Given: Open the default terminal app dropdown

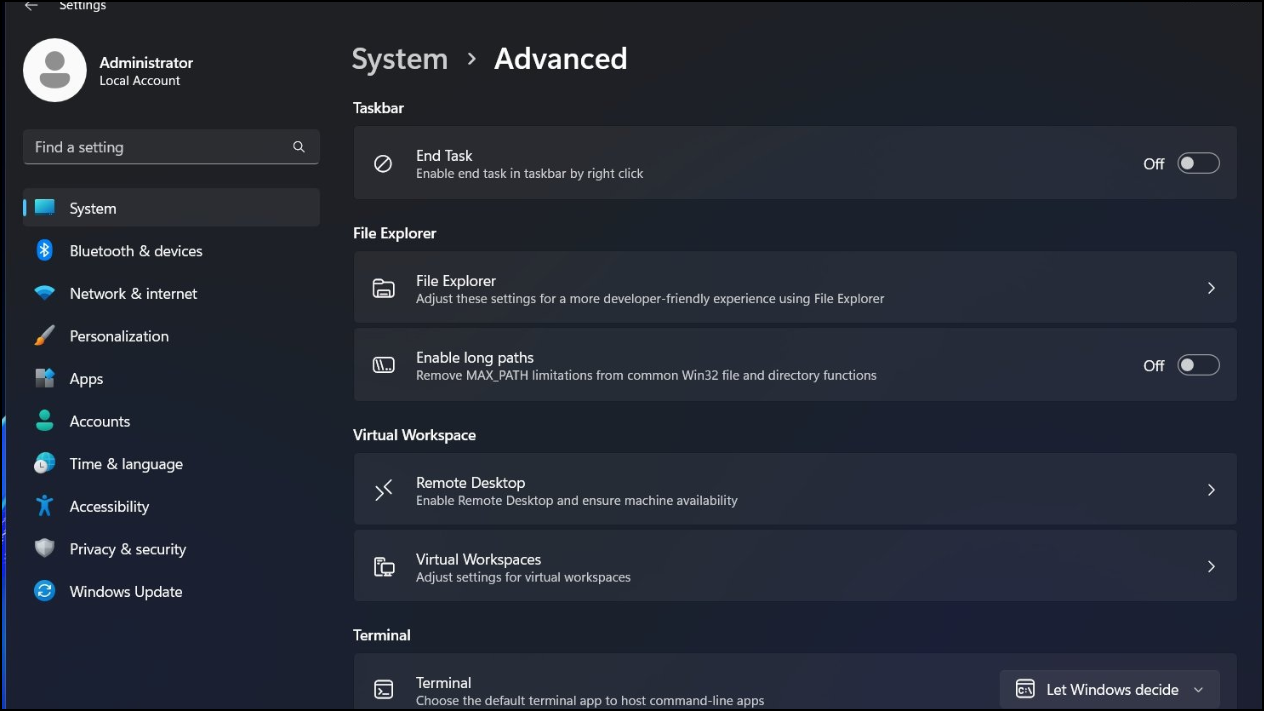Looking at the screenshot, I should click(1110, 690).
